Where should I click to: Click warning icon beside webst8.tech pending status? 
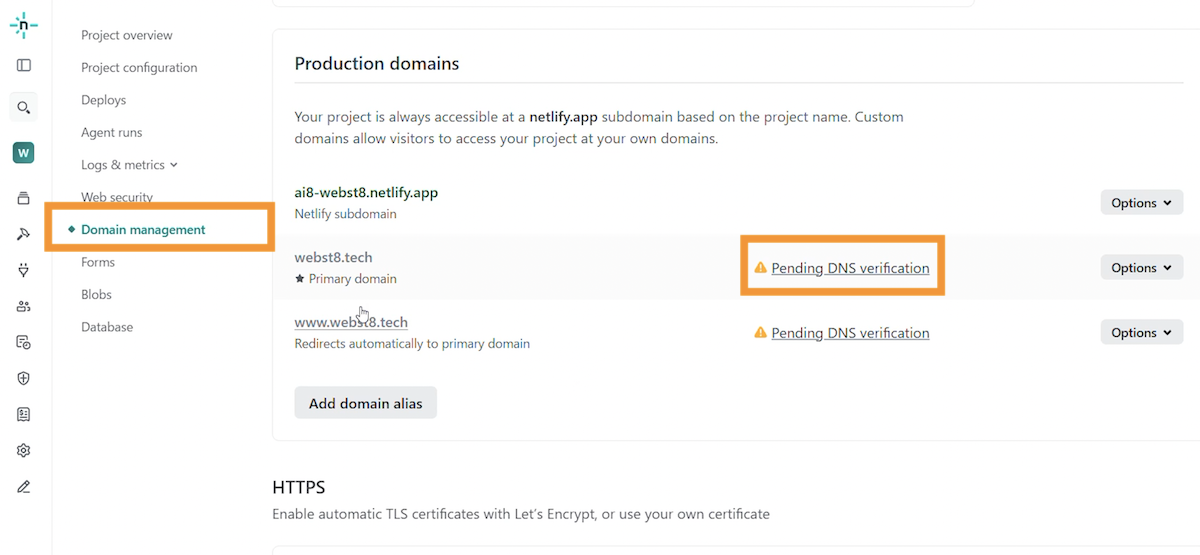760,268
